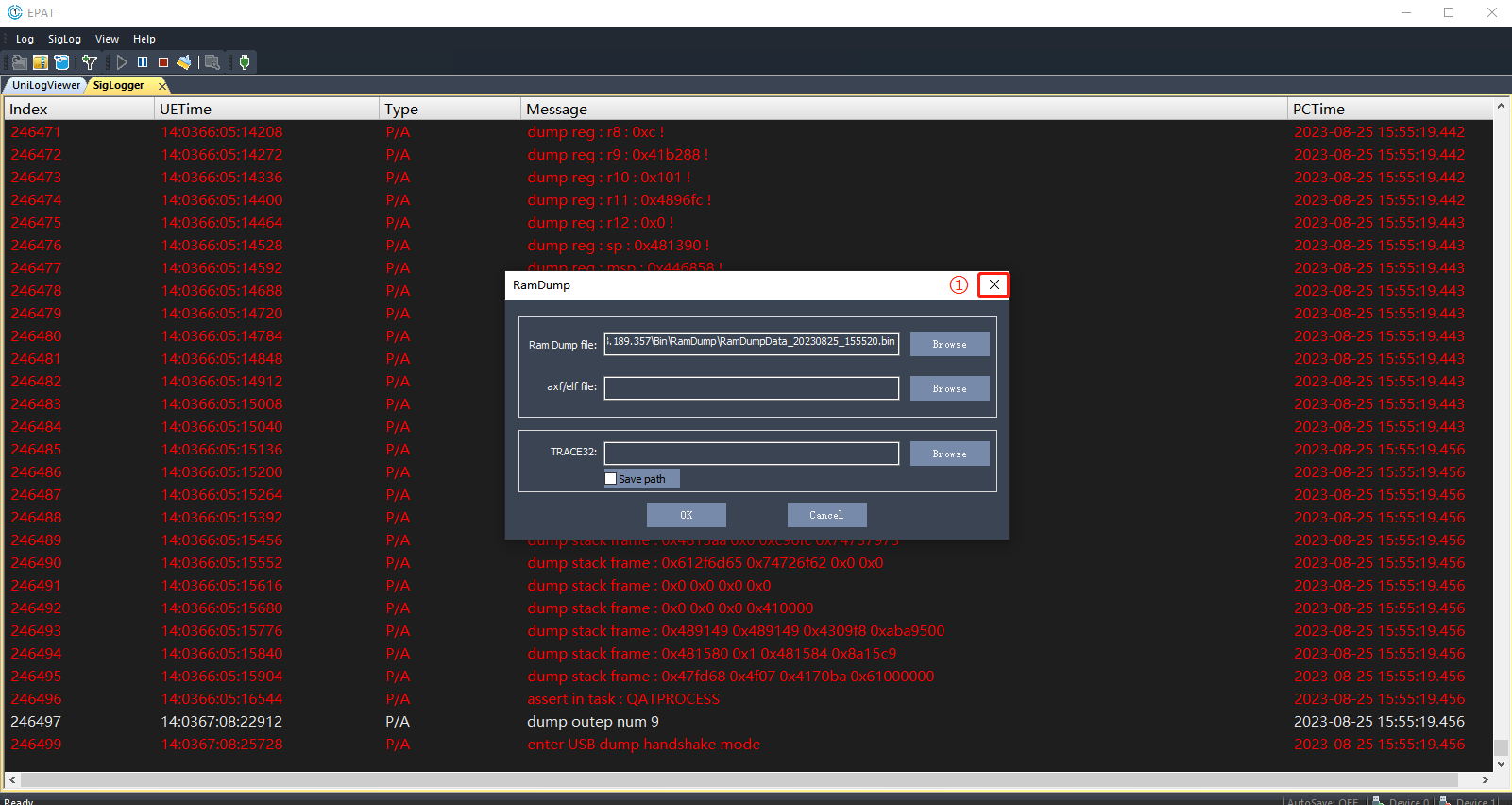Open the SigLog menu
1512x805 pixels.
coord(64,39)
